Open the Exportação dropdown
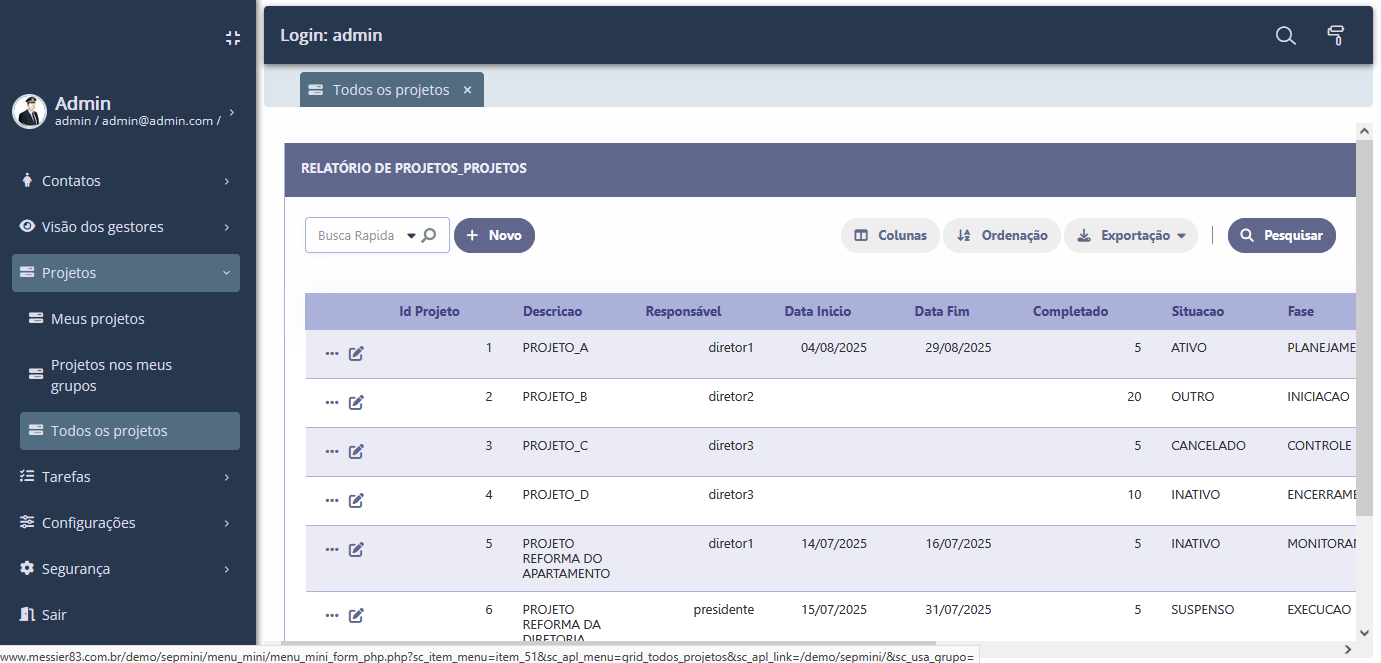The image size is (1381, 663). (x=1131, y=236)
